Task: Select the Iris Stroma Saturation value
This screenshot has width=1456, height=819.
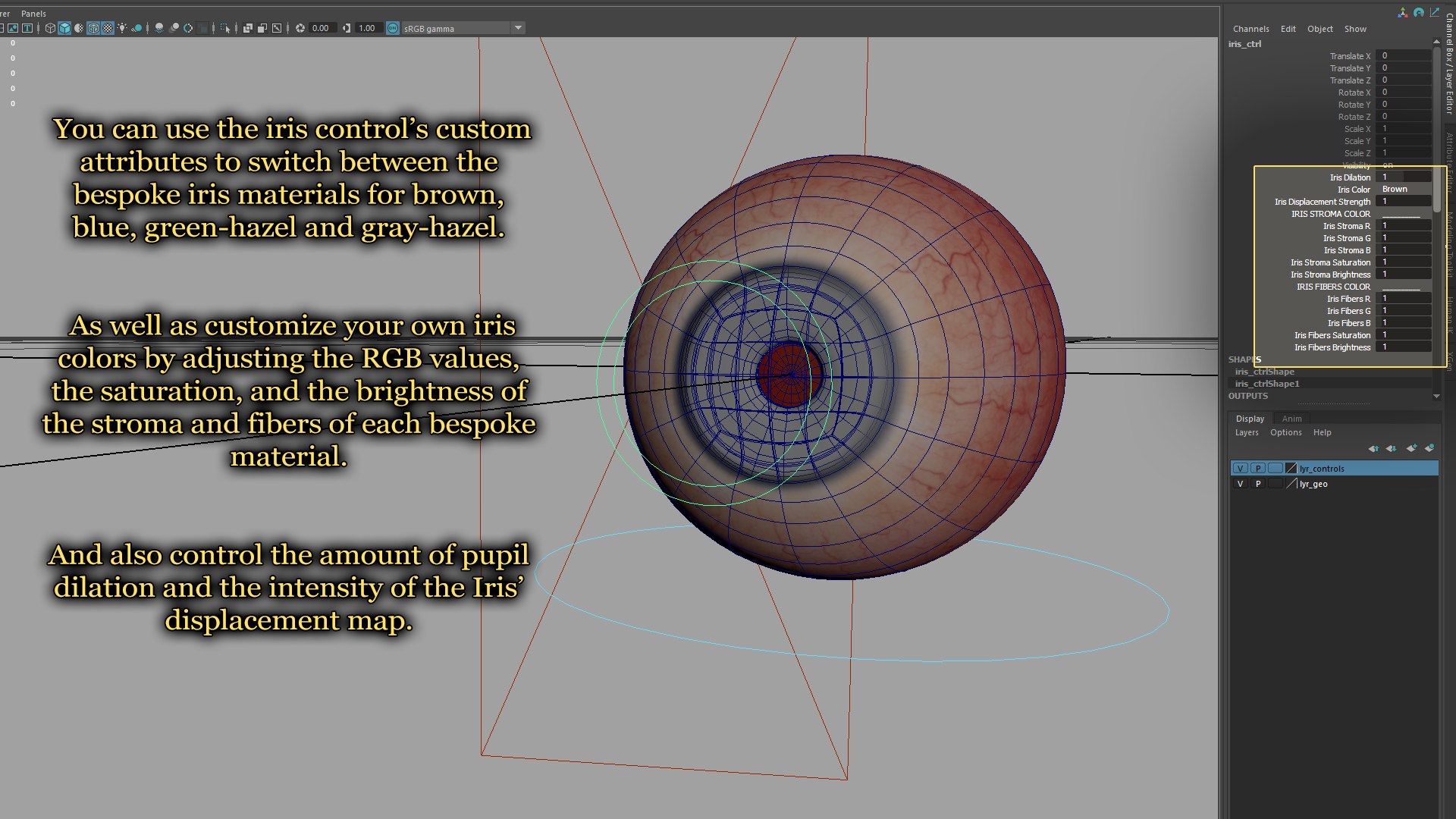Action: point(1404,262)
